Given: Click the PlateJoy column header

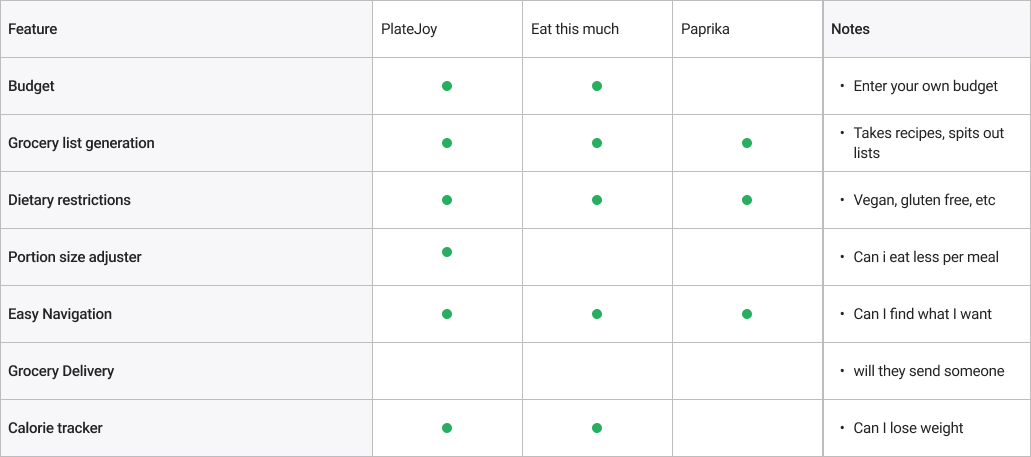Looking at the screenshot, I should pyautogui.click(x=409, y=30).
